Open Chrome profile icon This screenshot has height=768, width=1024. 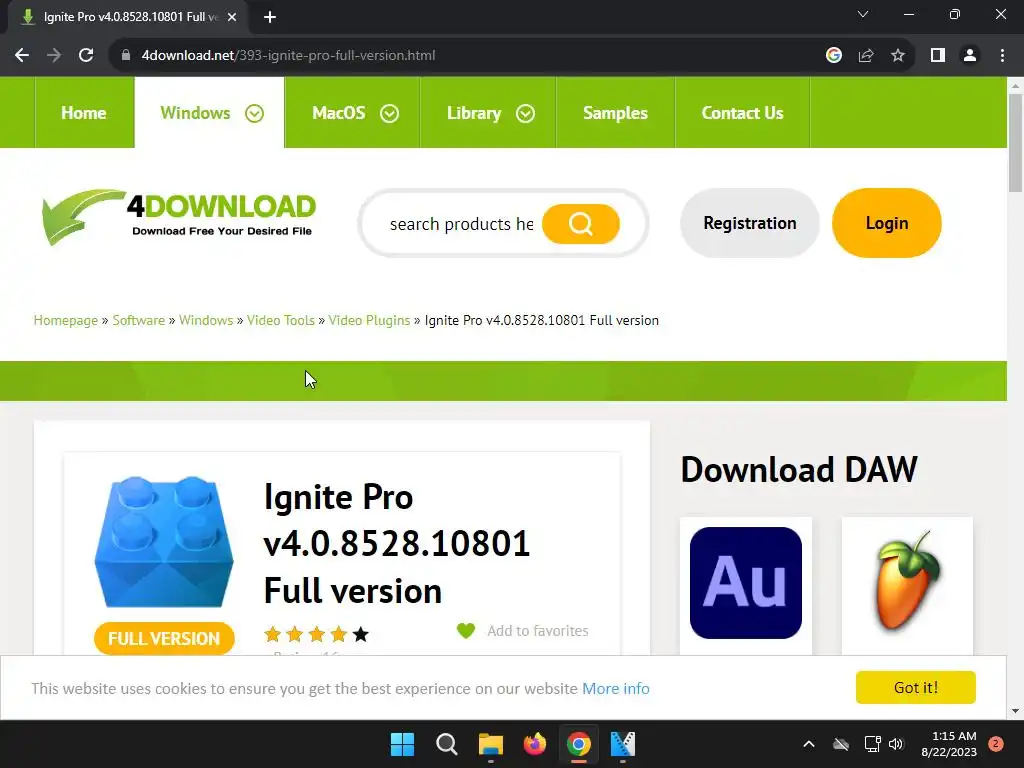click(970, 56)
